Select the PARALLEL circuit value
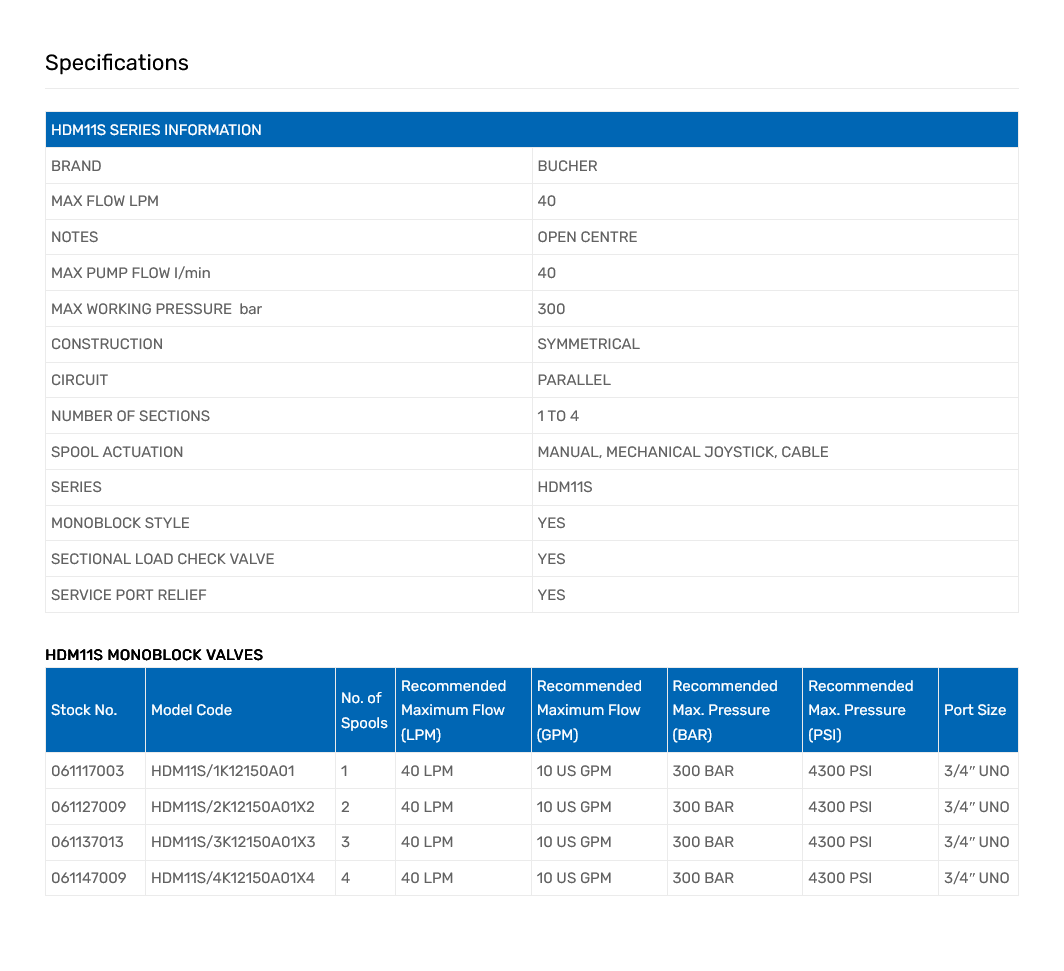Screen dimensions: 1064x971 pyautogui.click(x=573, y=380)
